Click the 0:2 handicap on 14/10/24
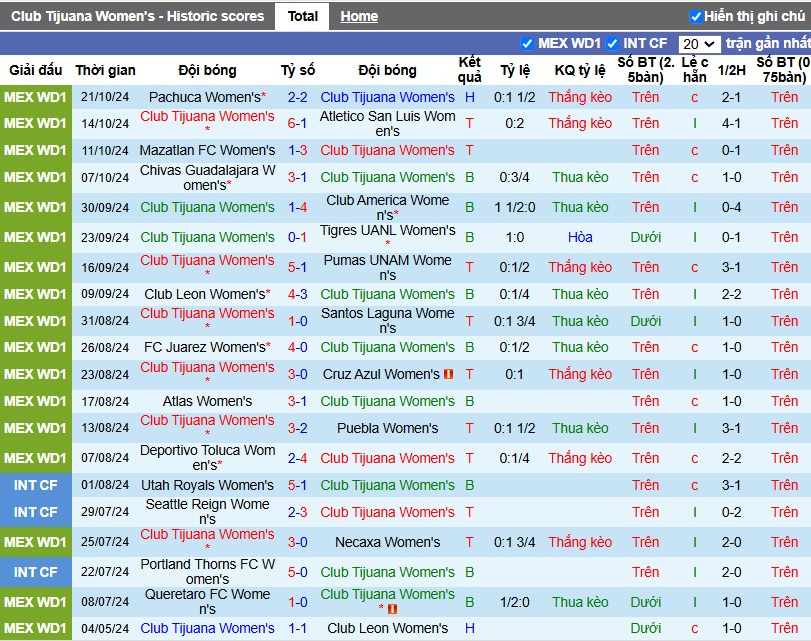Screen dimensions: 811x641 (x=515, y=123)
